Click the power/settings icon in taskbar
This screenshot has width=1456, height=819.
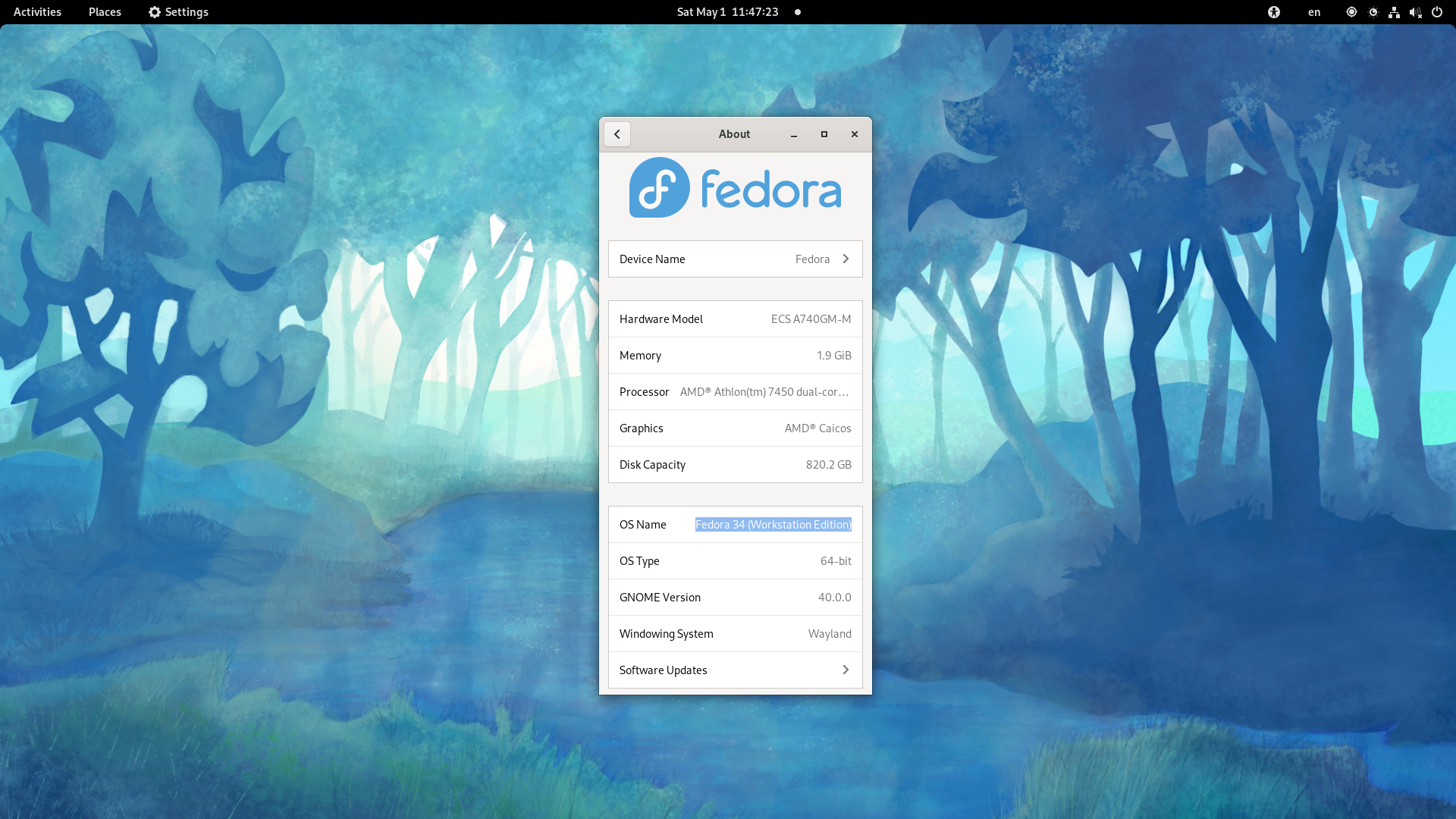point(1437,11)
